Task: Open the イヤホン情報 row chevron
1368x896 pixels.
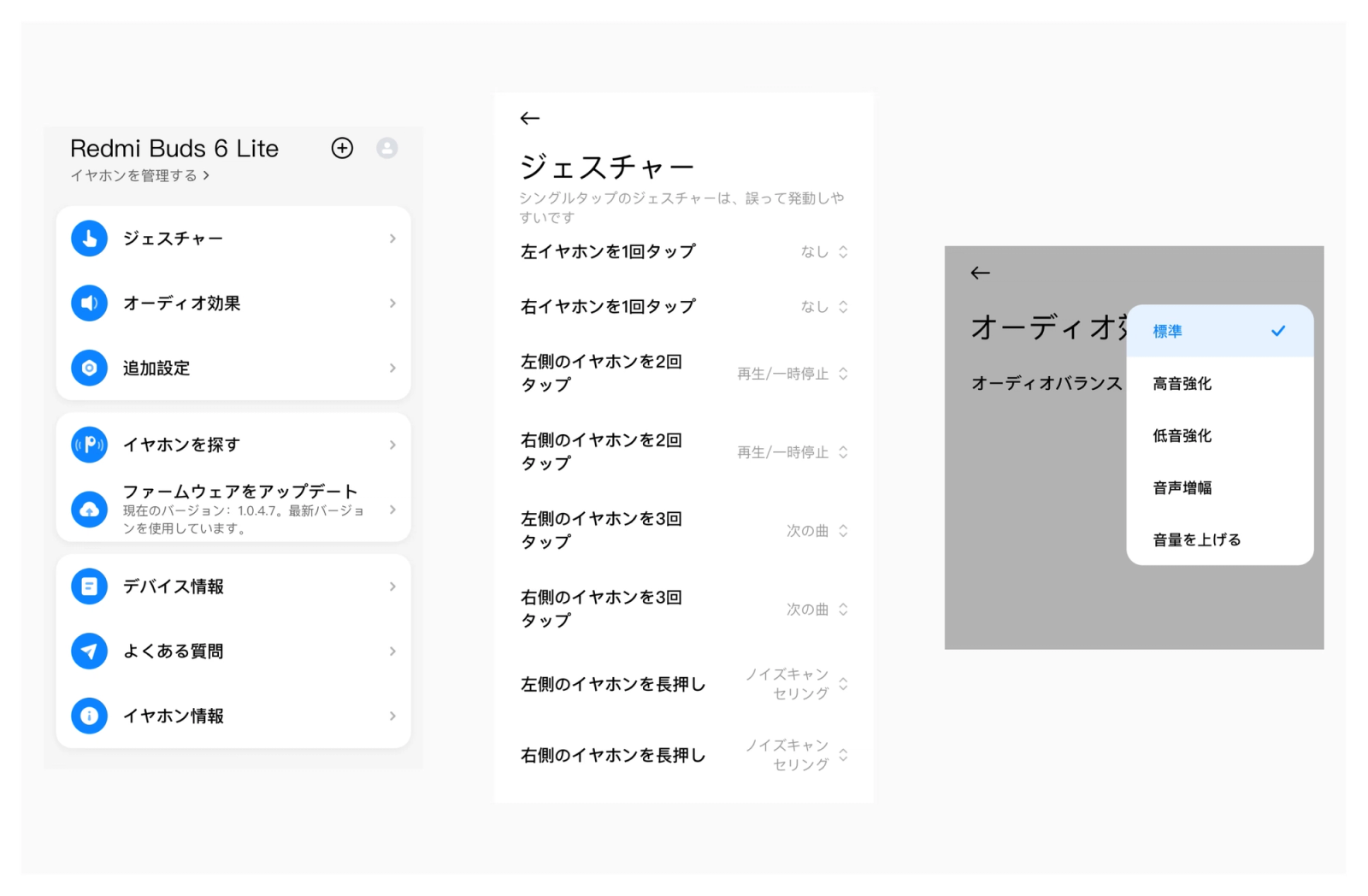Action: [392, 716]
